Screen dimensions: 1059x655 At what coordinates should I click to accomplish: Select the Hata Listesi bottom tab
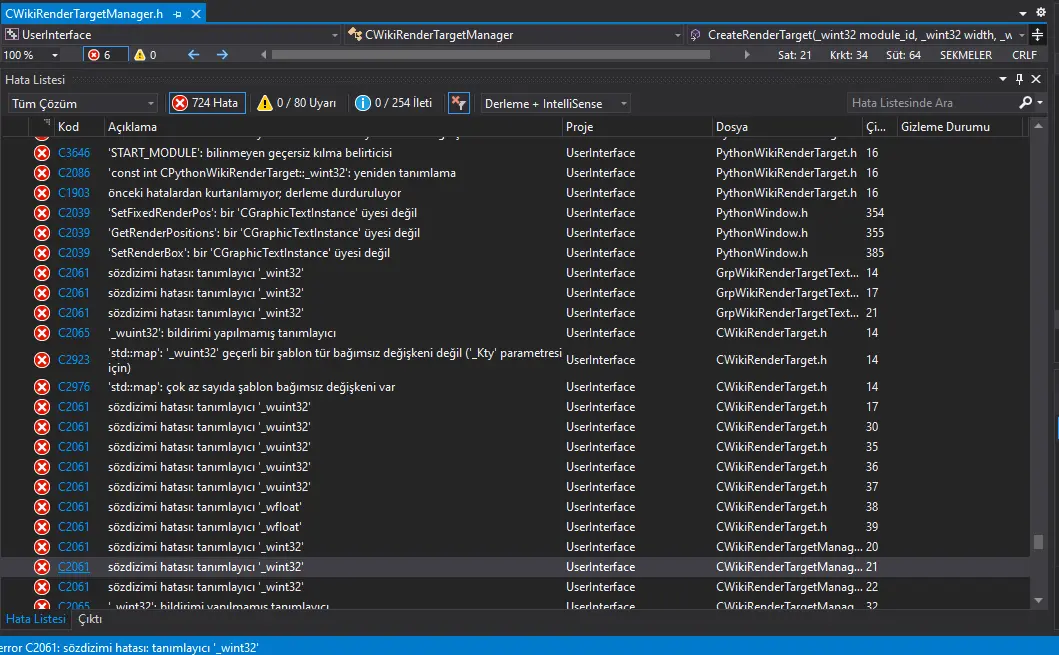coord(35,619)
